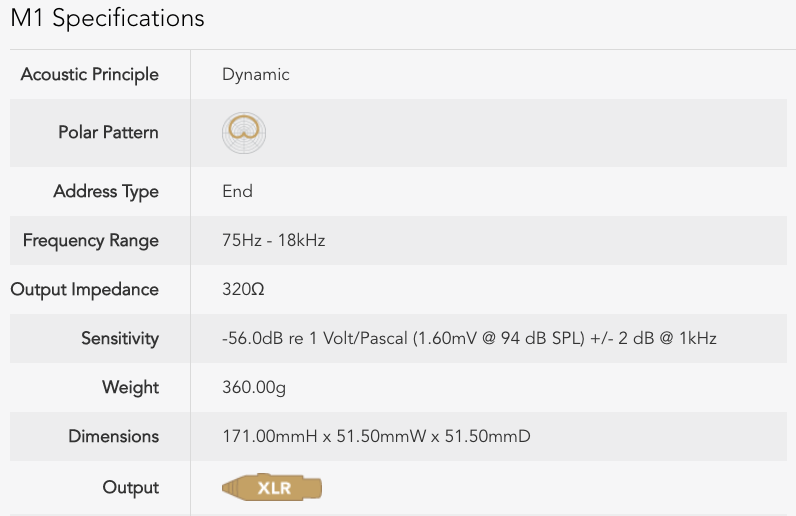Click the 320Ω impedance value
Screen dimensions: 796x516
(x=243, y=289)
